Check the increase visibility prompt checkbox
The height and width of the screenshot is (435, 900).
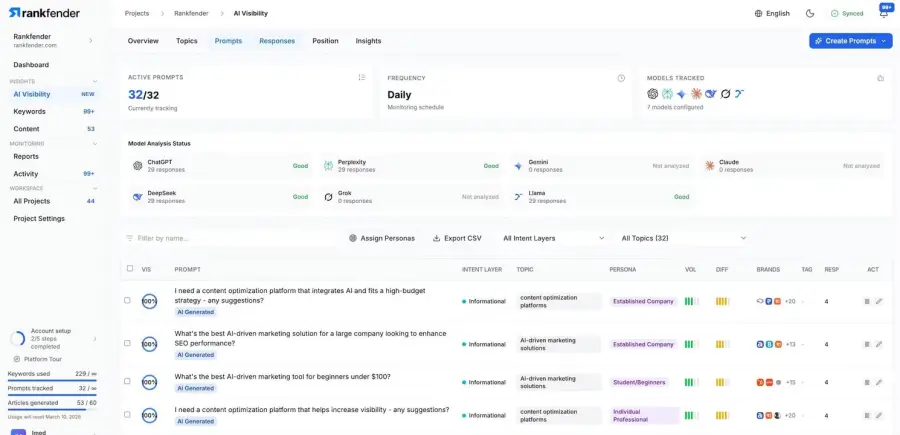[127, 414]
